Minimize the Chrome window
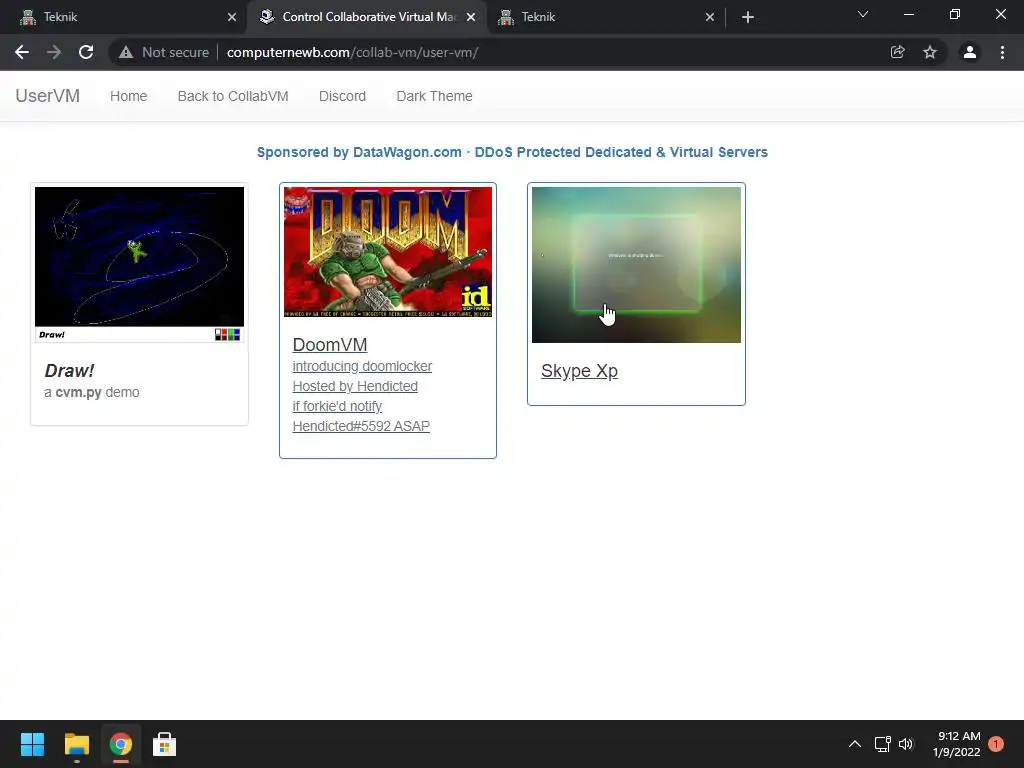Screen dimensions: 1024x768 (x=908, y=14)
